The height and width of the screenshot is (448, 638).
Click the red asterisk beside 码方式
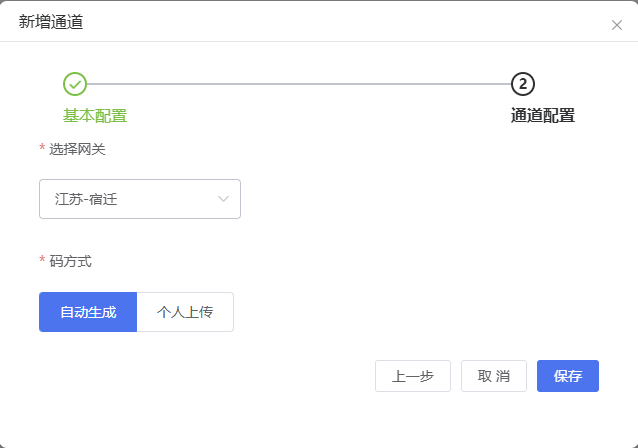pyautogui.click(x=42, y=261)
